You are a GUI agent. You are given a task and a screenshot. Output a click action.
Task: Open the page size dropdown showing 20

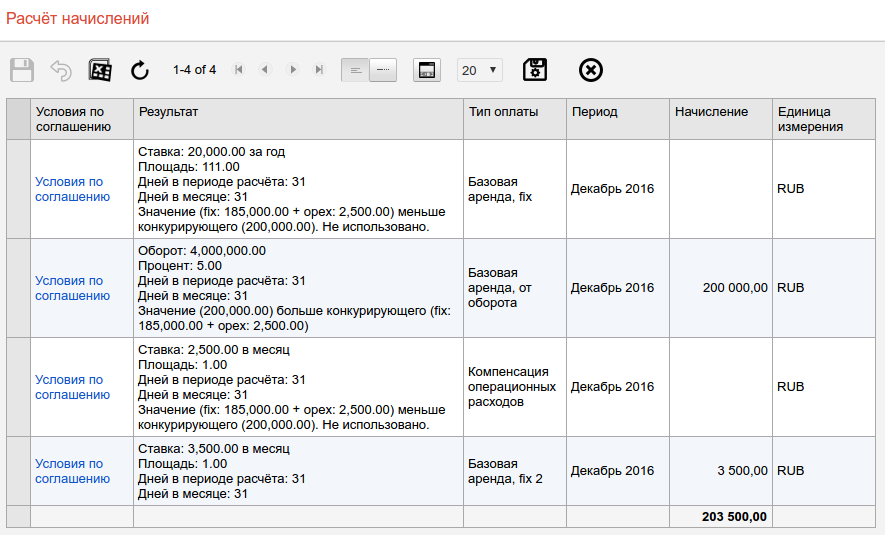(x=479, y=70)
